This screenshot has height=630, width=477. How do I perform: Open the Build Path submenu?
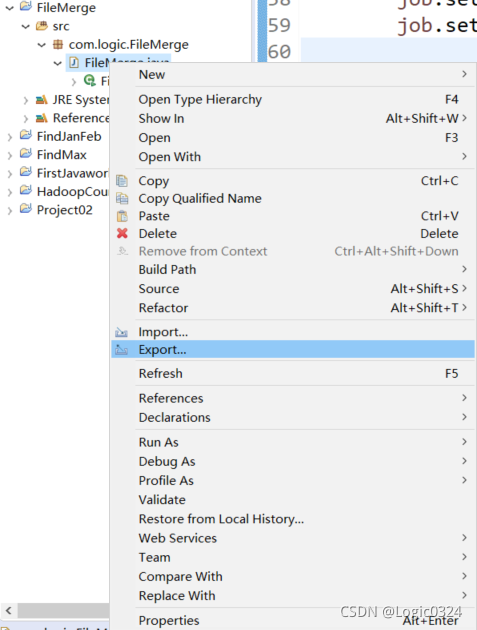click(x=293, y=270)
